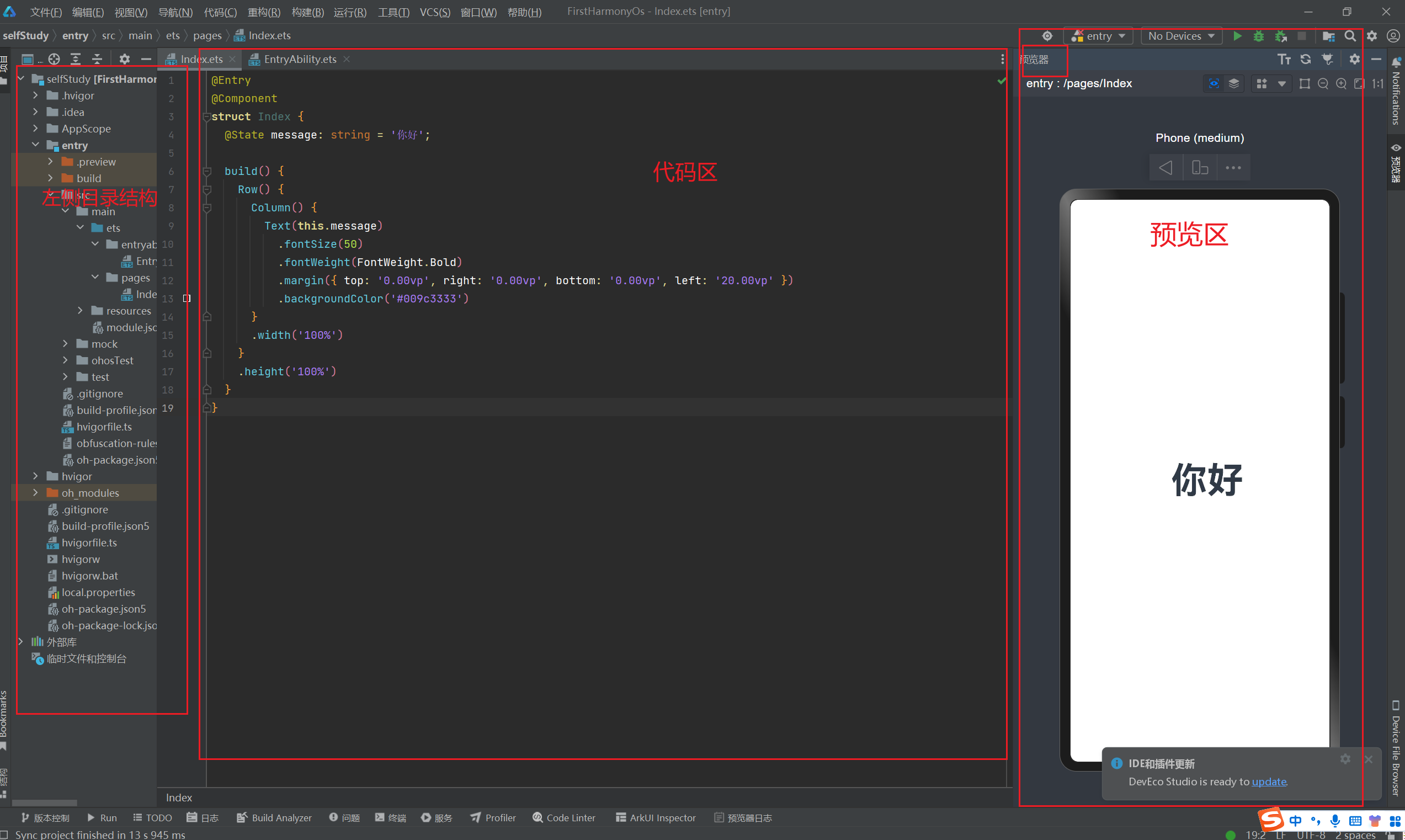Image resolution: width=1405 pixels, height=840 pixels.
Task: Open the Code Linter panel button
Action: [563, 817]
